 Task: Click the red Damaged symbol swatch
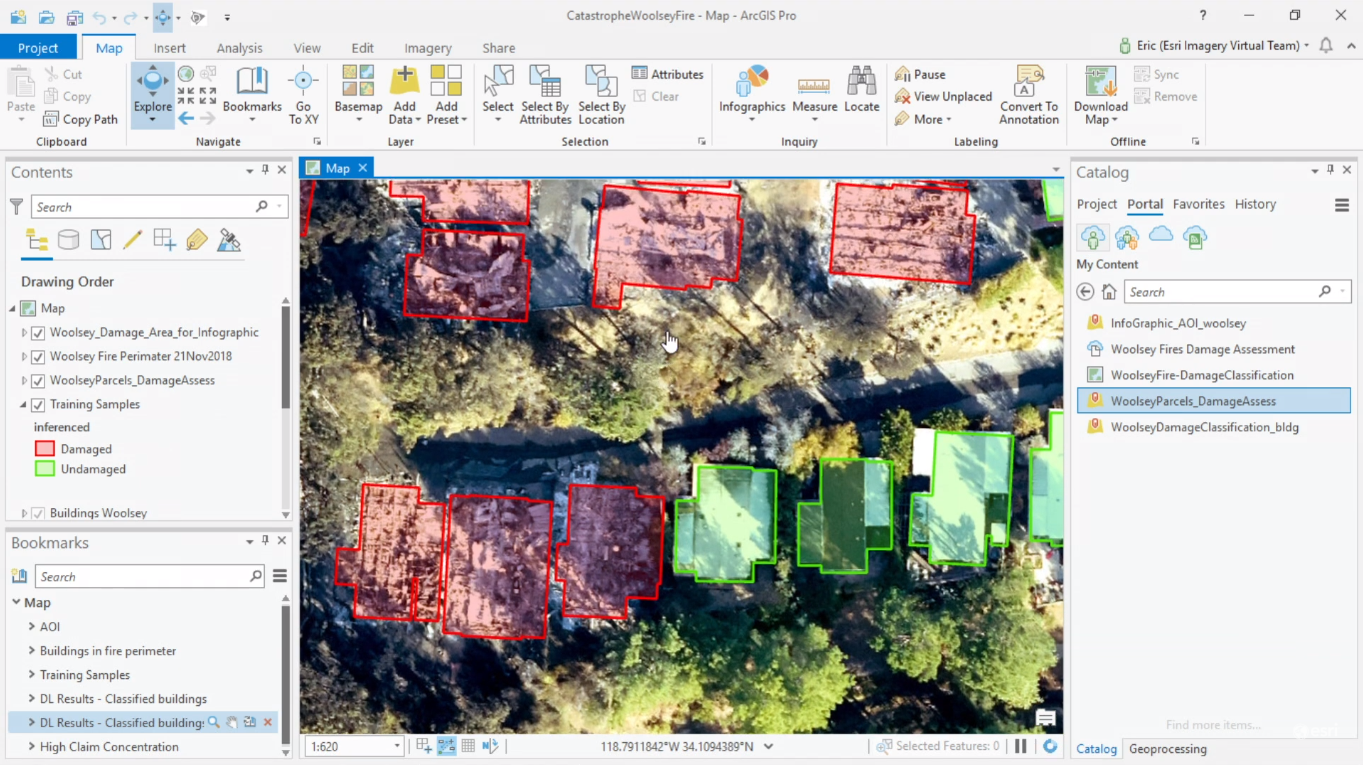click(x=45, y=449)
